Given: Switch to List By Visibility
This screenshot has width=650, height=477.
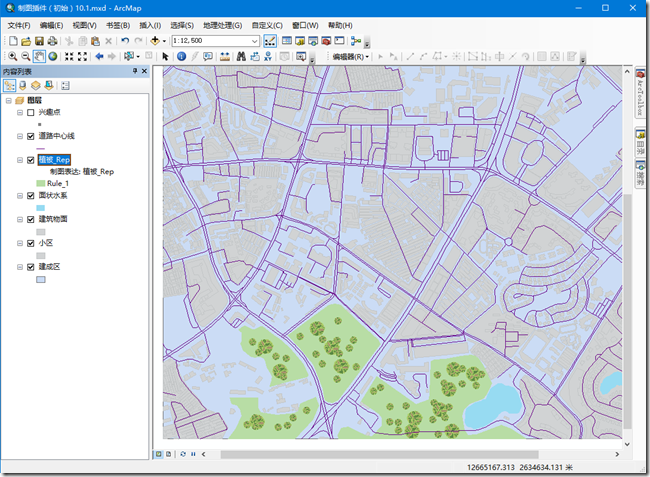Looking at the screenshot, I should point(36,86).
